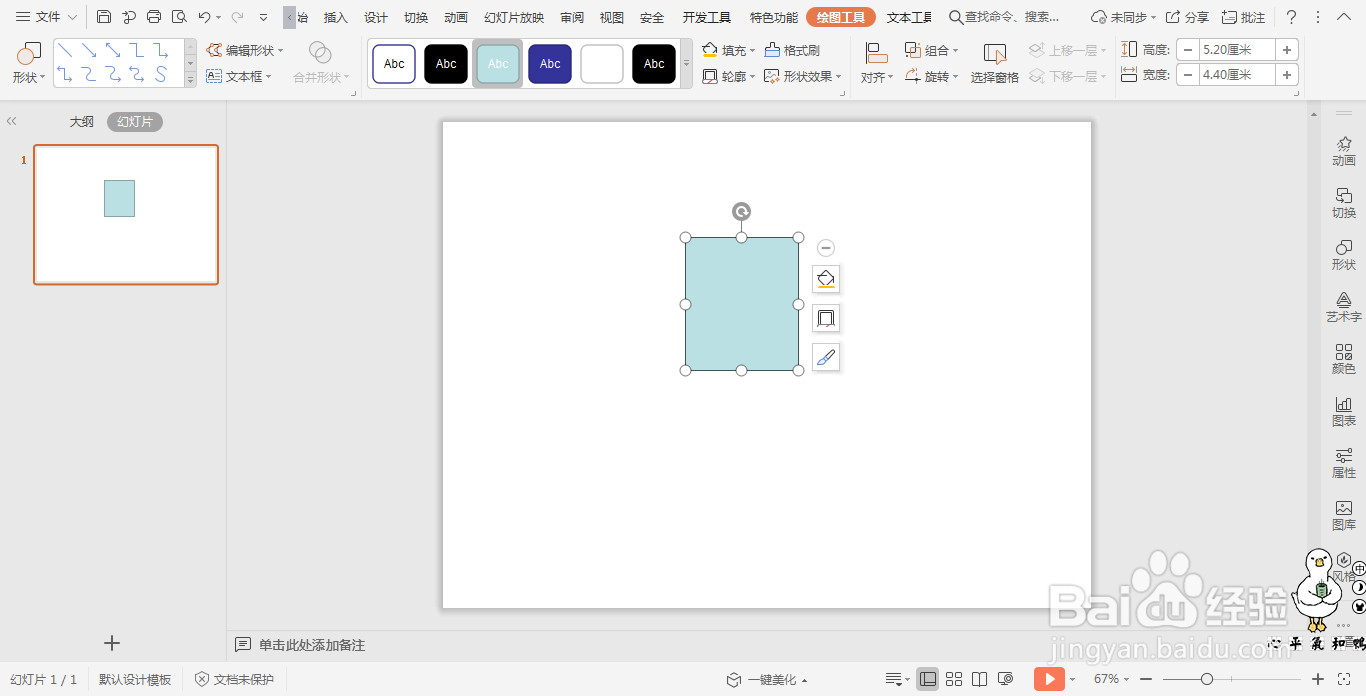Click the zoom in plus in status bar

(x=1318, y=679)
